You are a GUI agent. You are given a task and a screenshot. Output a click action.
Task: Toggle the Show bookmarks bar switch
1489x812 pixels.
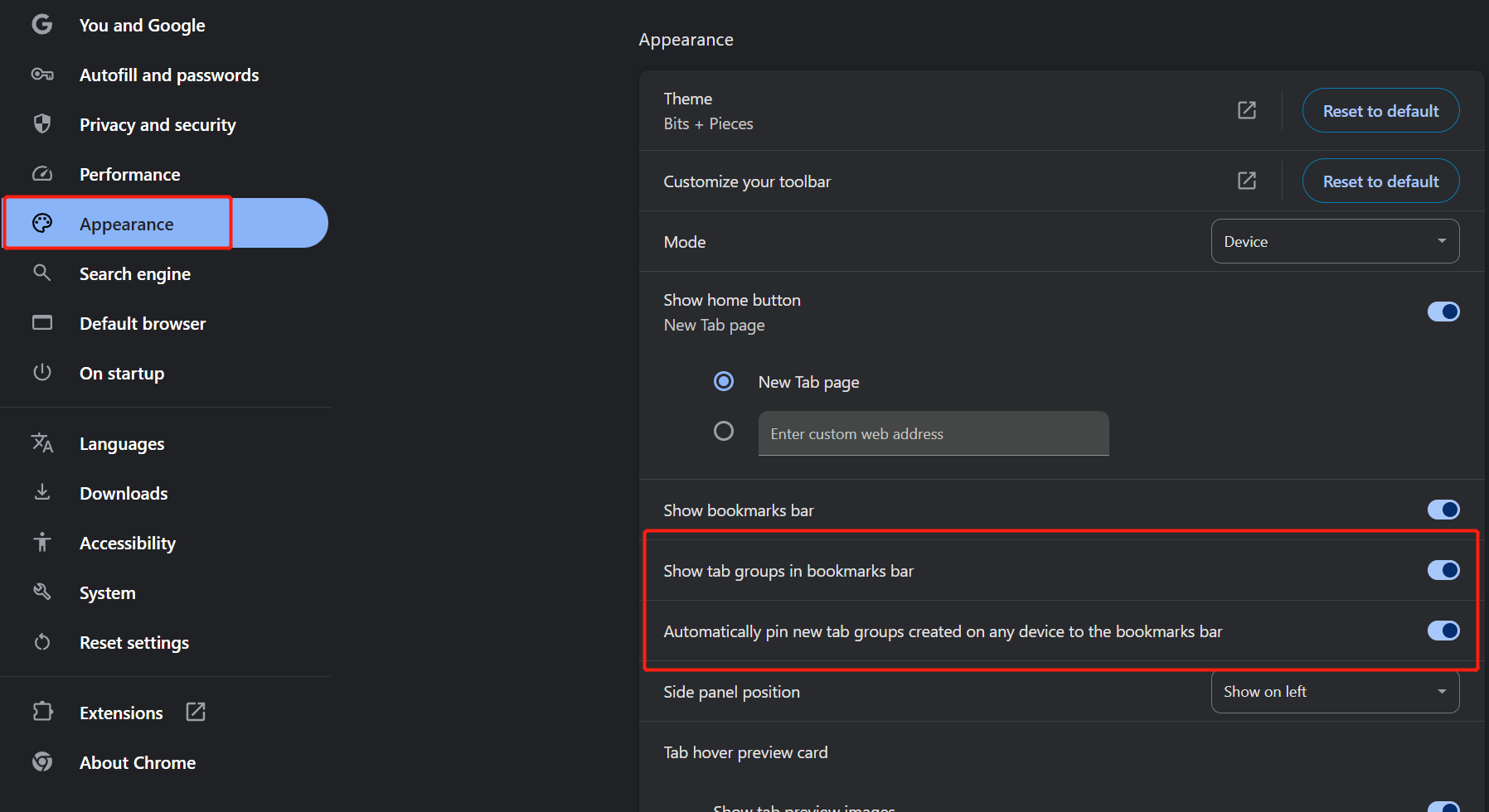(x=1443, y=510)
